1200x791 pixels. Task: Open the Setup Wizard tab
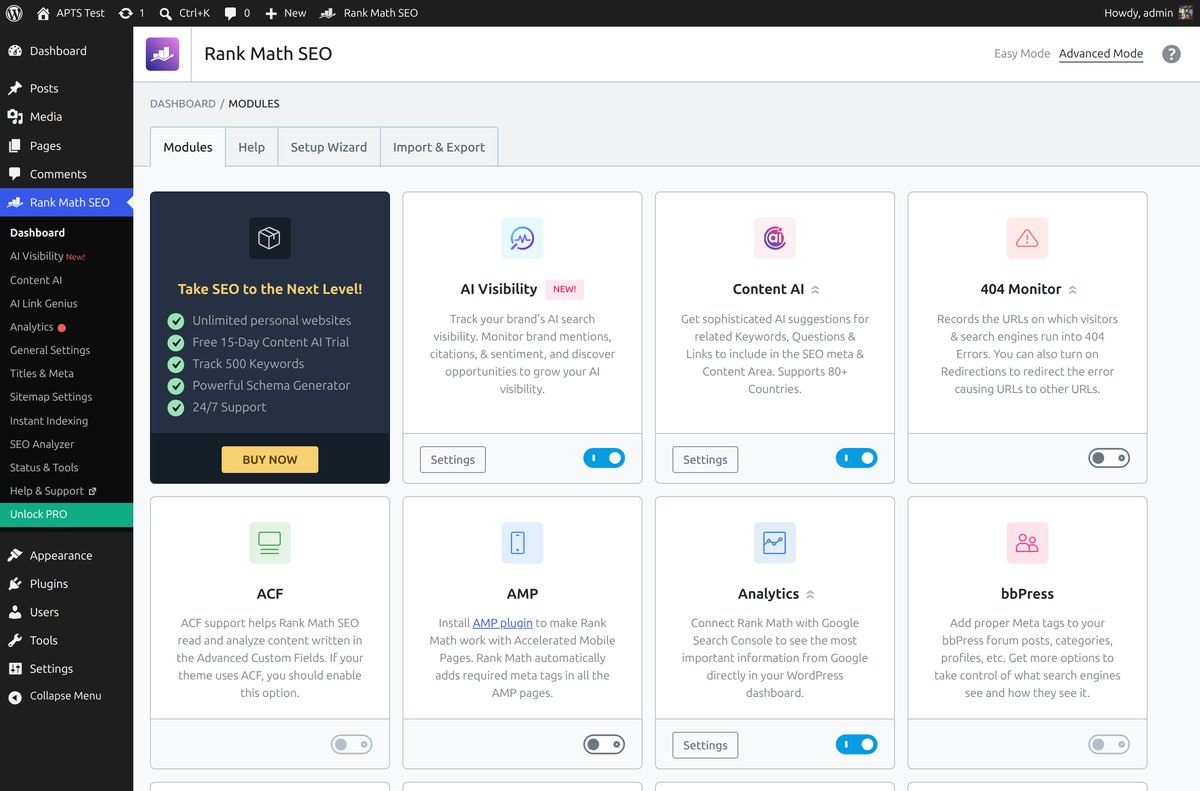(329, 147)
